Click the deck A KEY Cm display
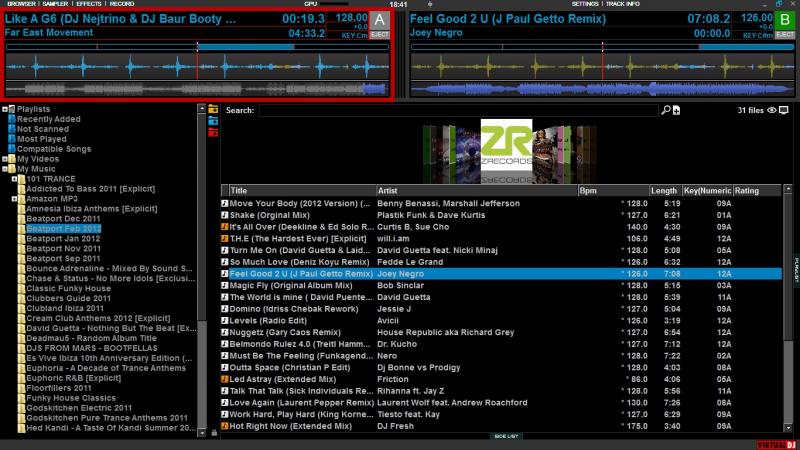 pyautogui.click(x=354, y=35)
